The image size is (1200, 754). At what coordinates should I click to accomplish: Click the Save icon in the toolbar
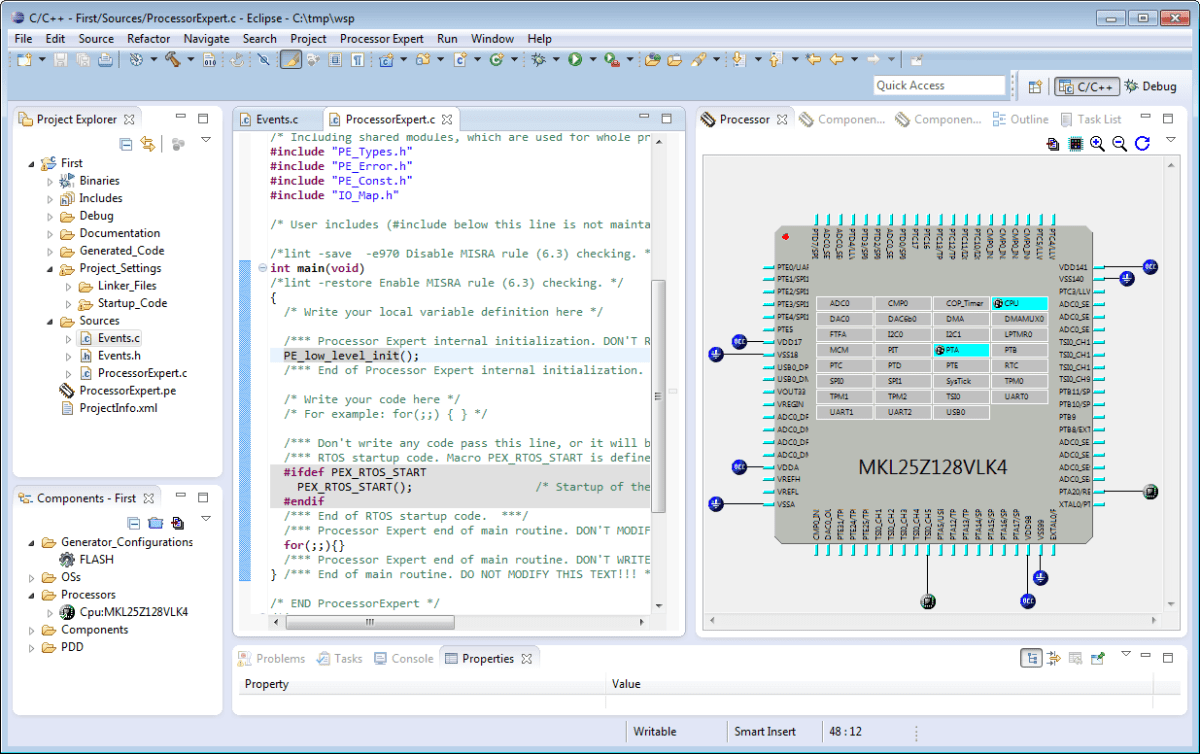click(60, 61)
